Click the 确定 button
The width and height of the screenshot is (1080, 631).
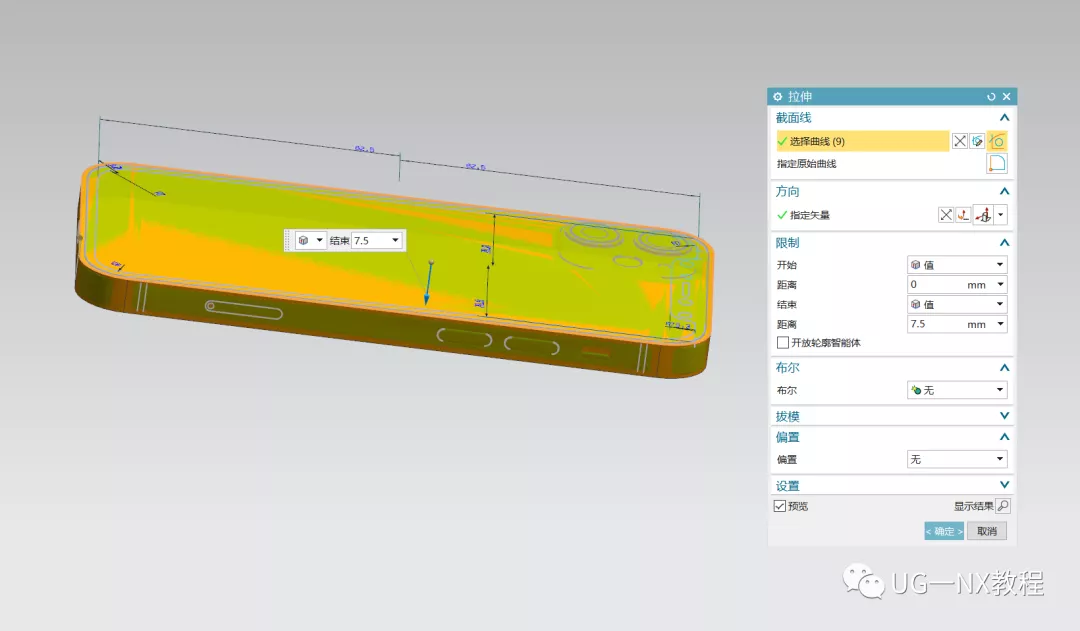point(943,531)
